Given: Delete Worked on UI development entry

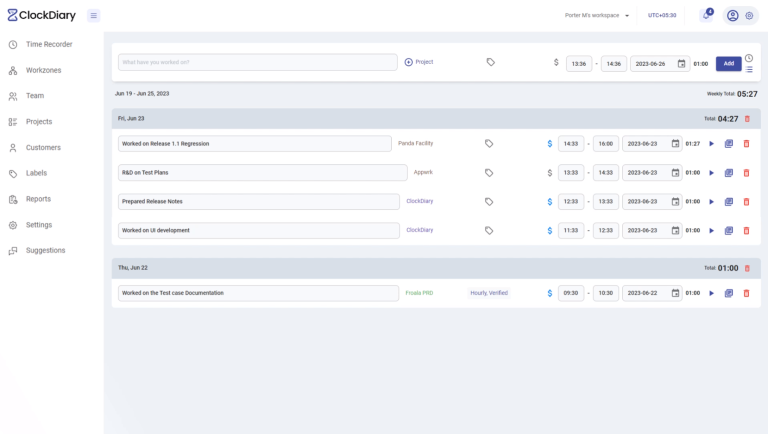Looking at the screenshot, I should (x=746, y=231).
